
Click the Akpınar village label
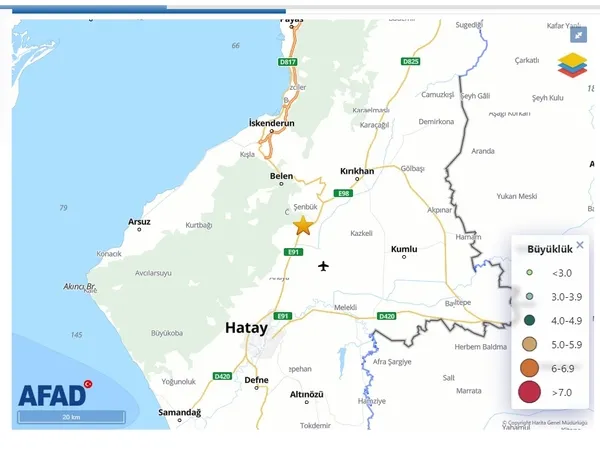tap(439, 210)
